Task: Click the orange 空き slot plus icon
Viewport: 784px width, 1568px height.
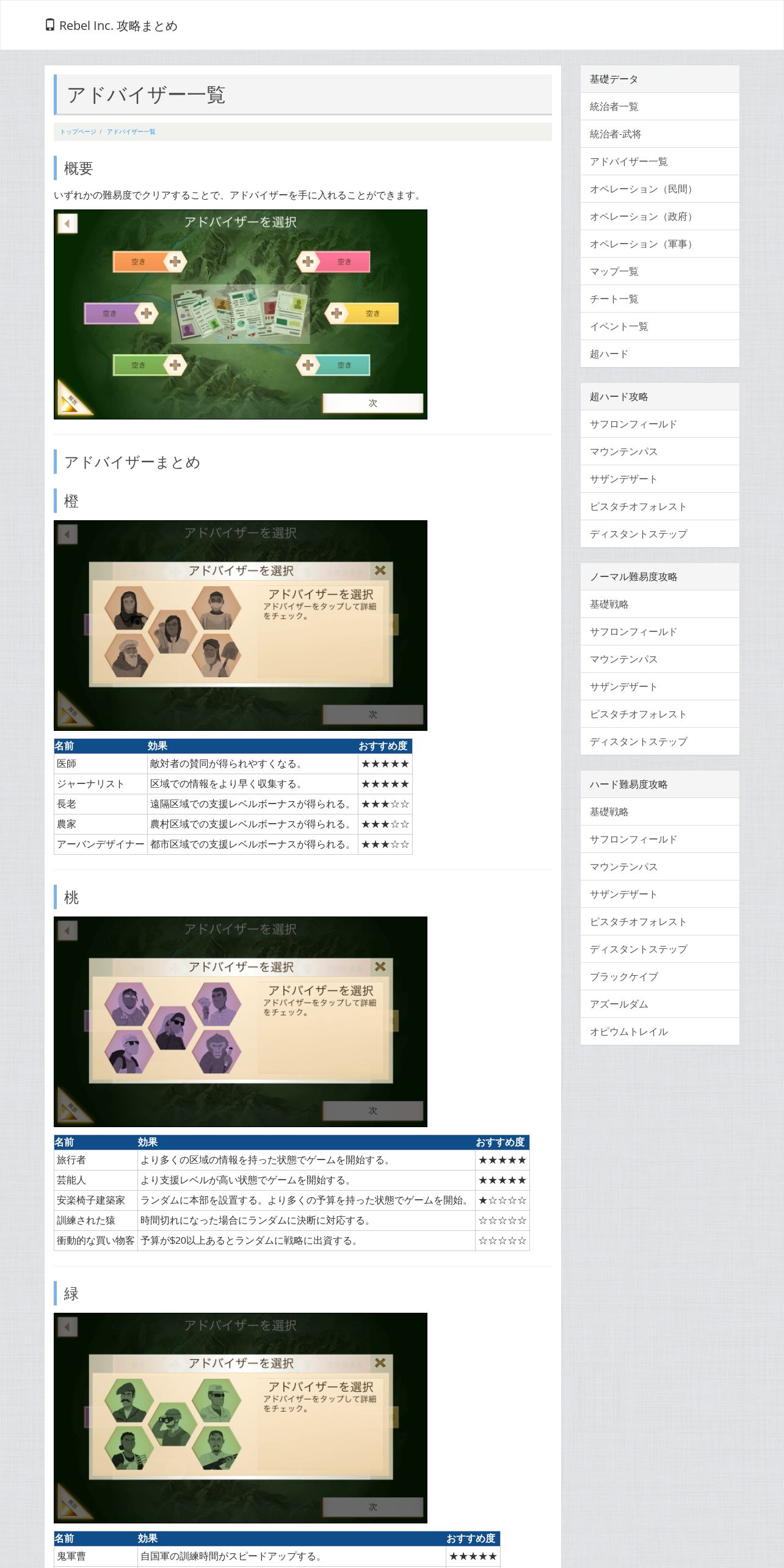Action: click(x=175, y=261)
